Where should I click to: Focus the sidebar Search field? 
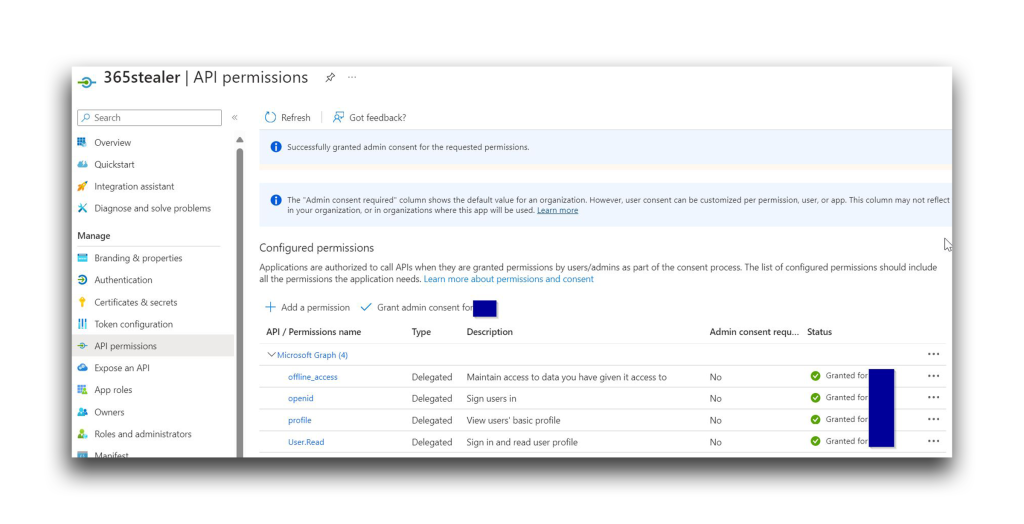pos(150,118)
